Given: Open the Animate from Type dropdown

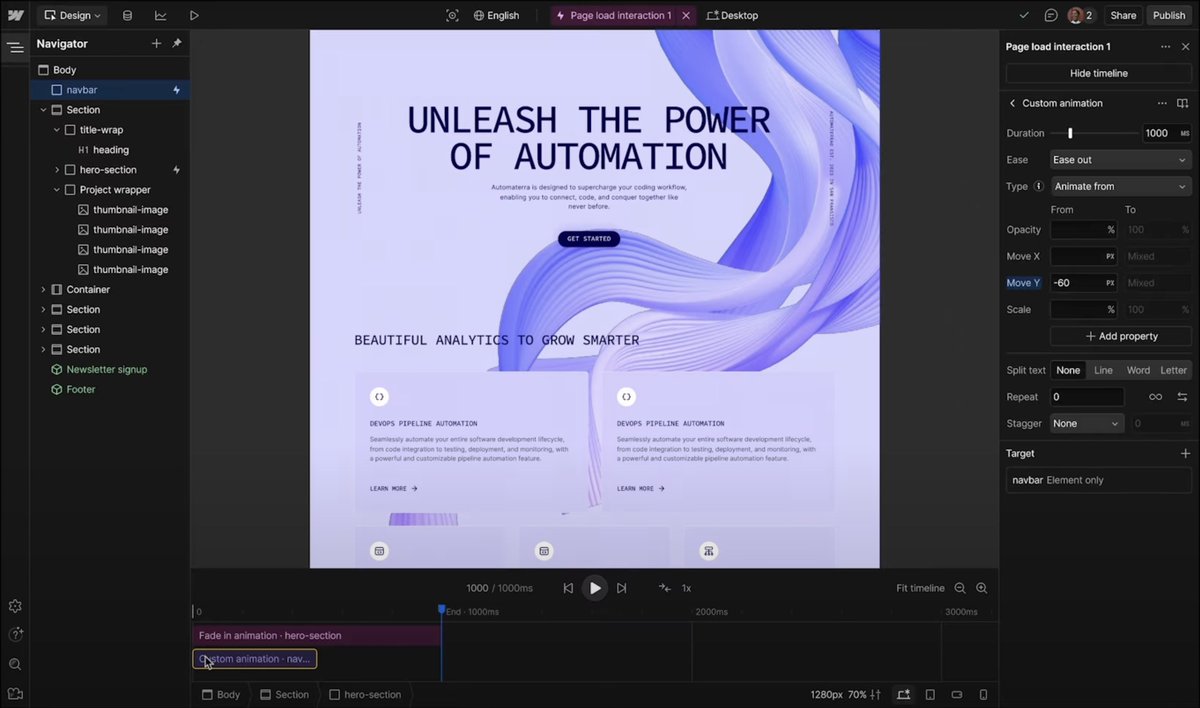Looking at the screenshot, I should pyautogui.click(x=1120, y=186).
